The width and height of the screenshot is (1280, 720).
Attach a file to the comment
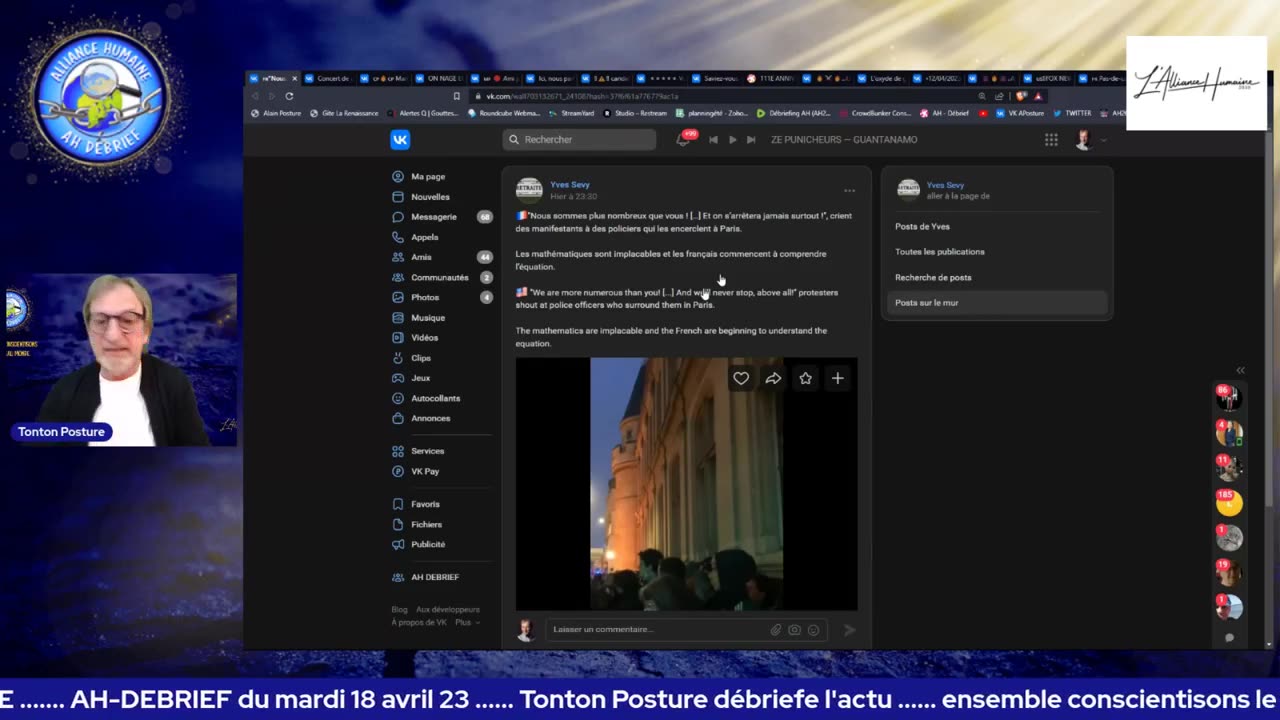775,630
